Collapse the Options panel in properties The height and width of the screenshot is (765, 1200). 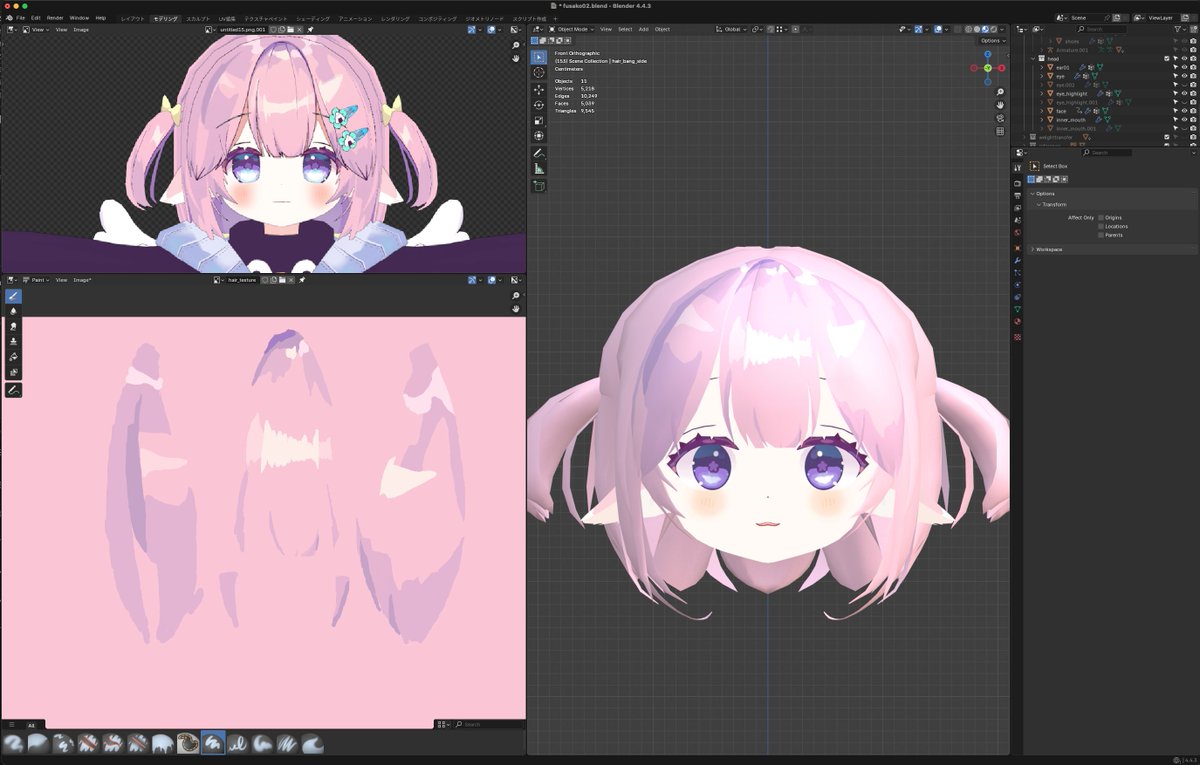coord(1032,193)
